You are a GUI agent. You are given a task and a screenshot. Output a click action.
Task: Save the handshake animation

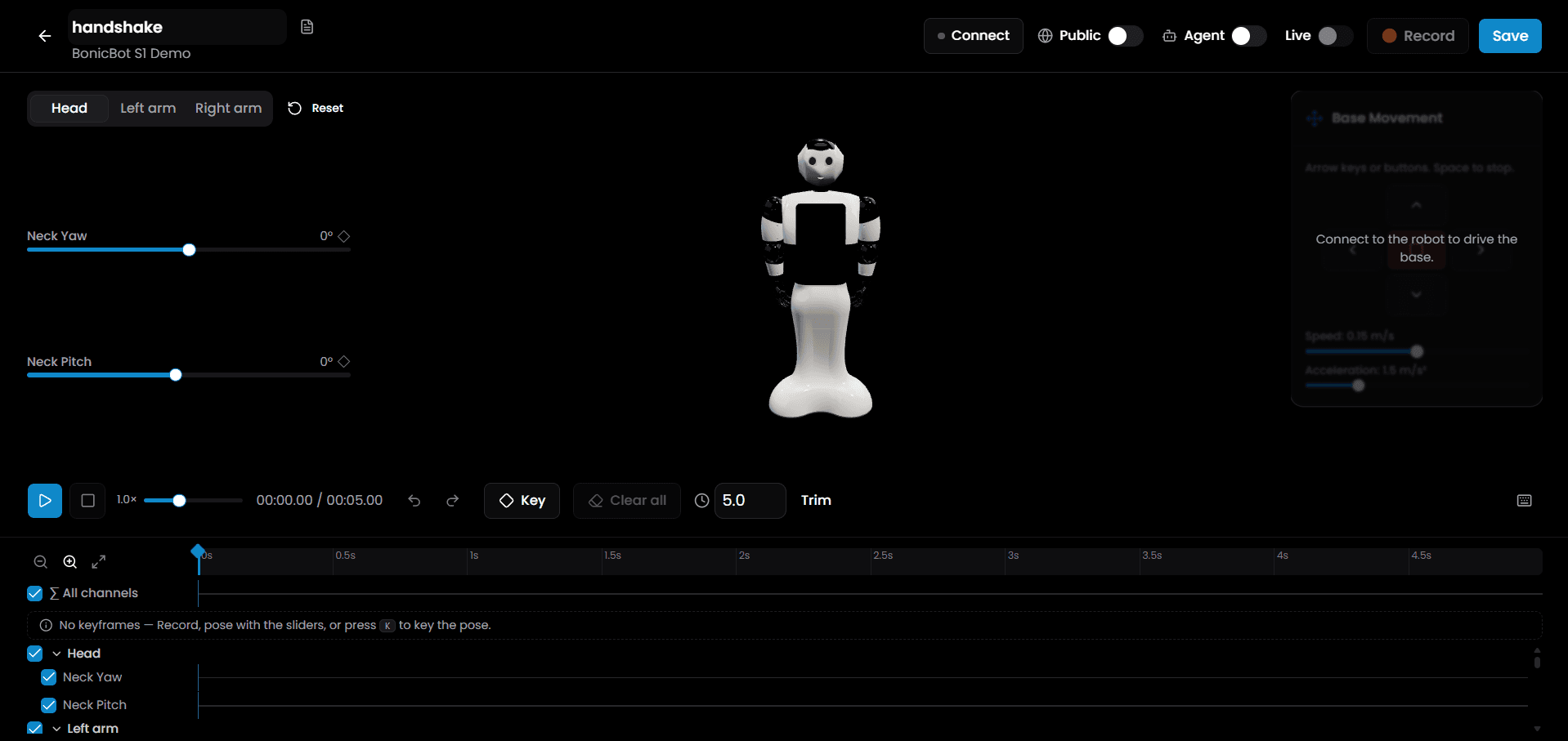1510,36
